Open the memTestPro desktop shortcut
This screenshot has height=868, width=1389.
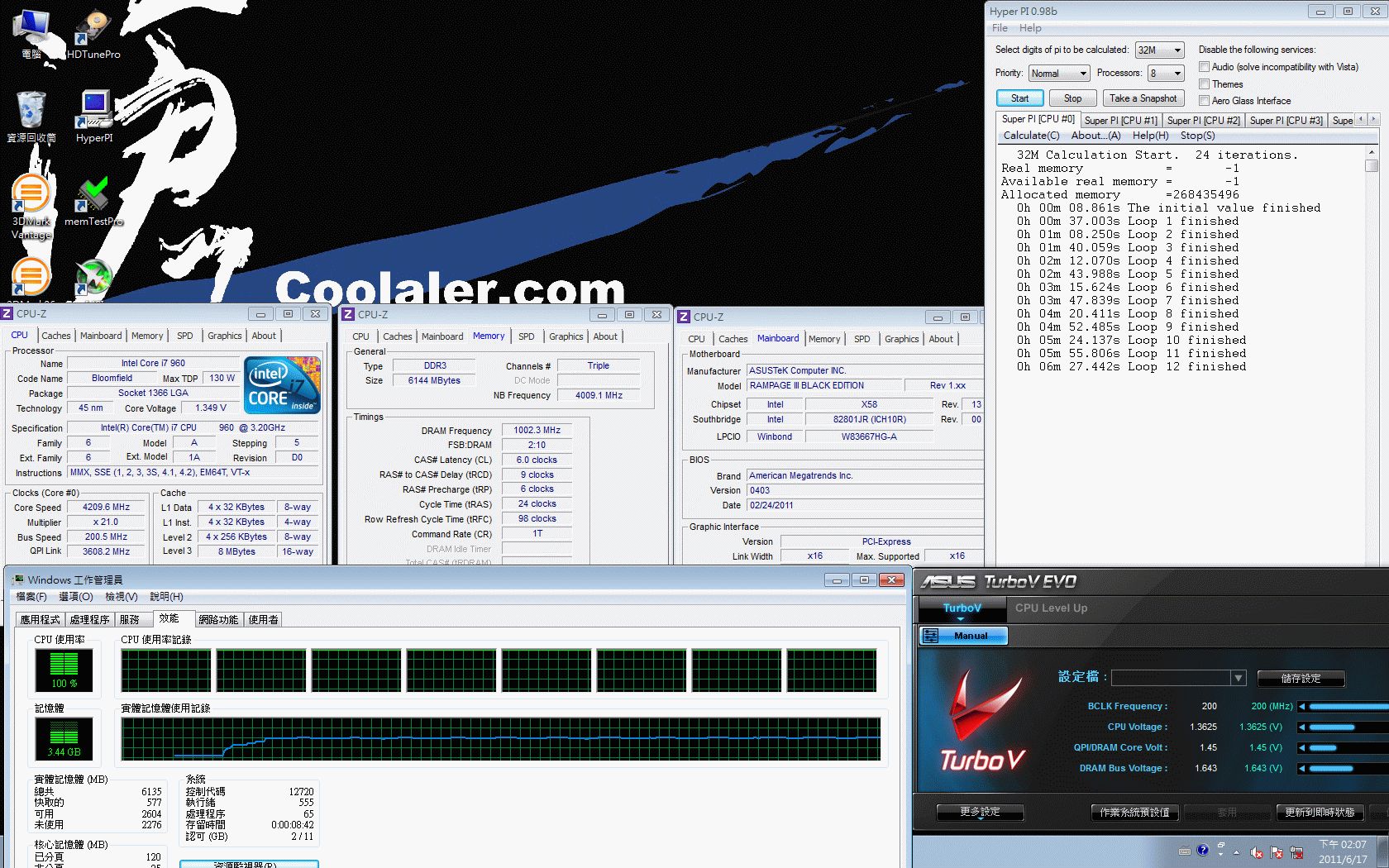click(93, 201)
